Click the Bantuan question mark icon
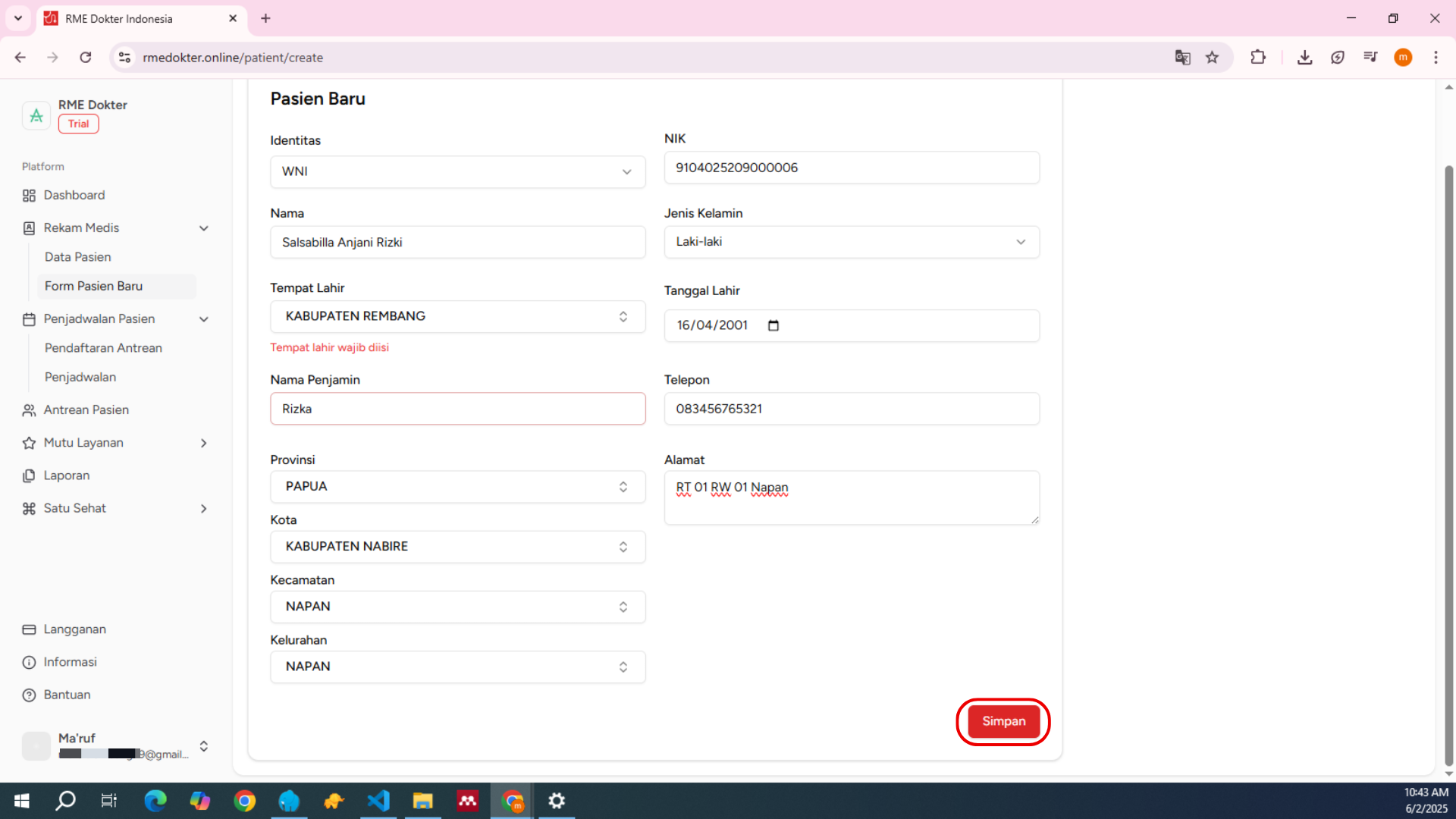 (x=29, y=695)
